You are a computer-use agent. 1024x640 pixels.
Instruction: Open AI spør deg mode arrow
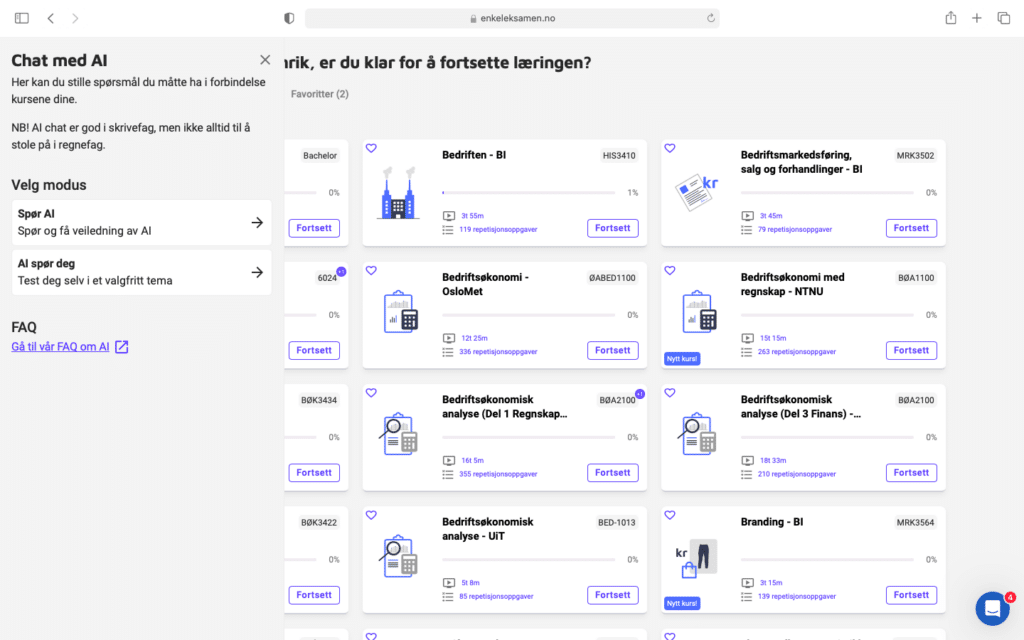[x=257, y=272]
